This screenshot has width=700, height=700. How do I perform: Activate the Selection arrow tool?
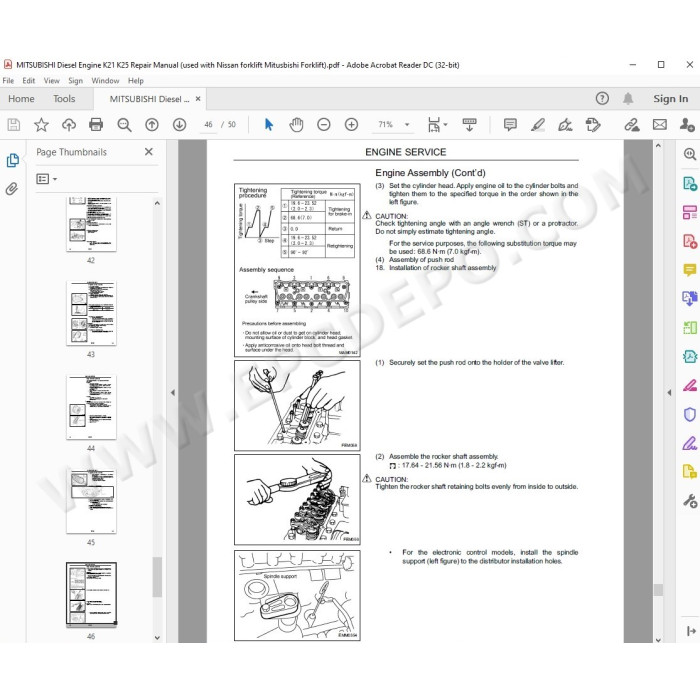[269, 125]
